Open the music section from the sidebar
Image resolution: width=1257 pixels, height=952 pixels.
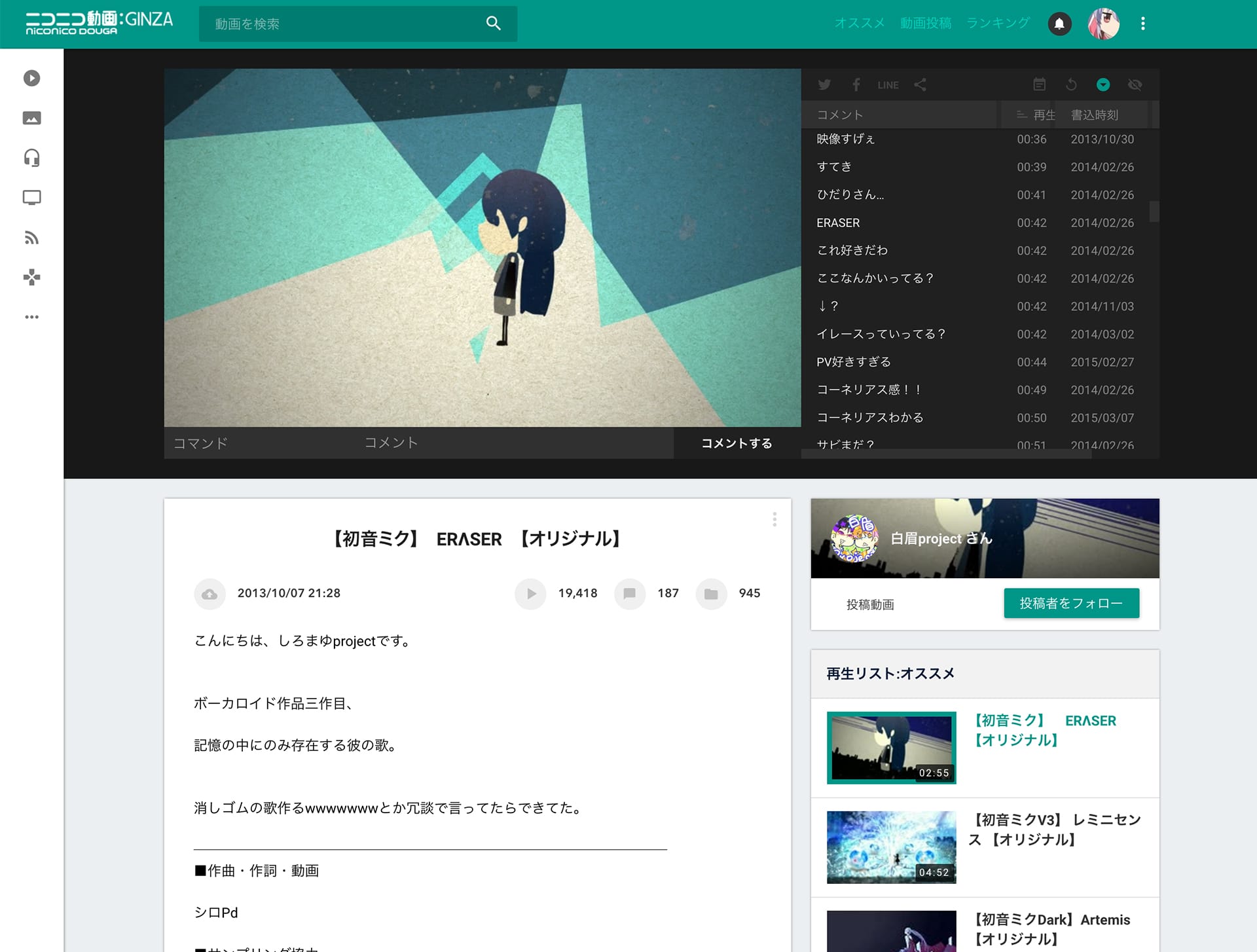point(31,158)
